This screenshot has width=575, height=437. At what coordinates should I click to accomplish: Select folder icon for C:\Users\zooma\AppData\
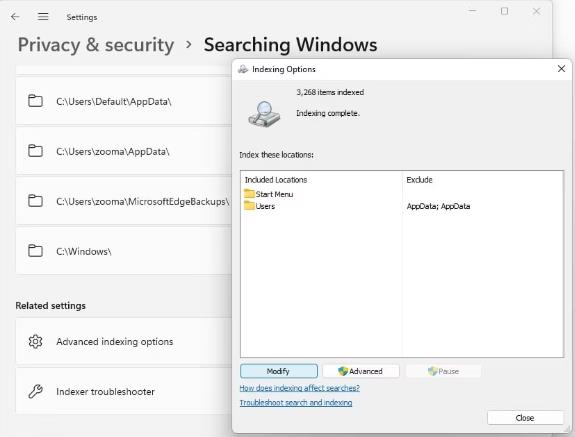click(35, 151)
